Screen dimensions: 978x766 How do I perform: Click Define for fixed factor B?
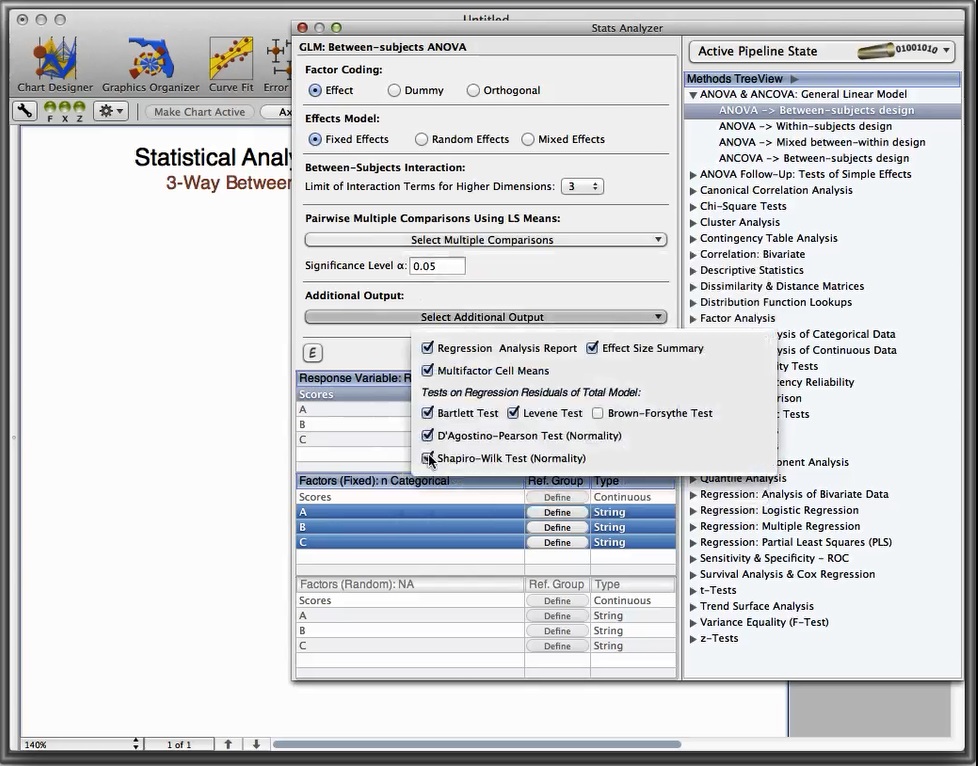[557, 527]
